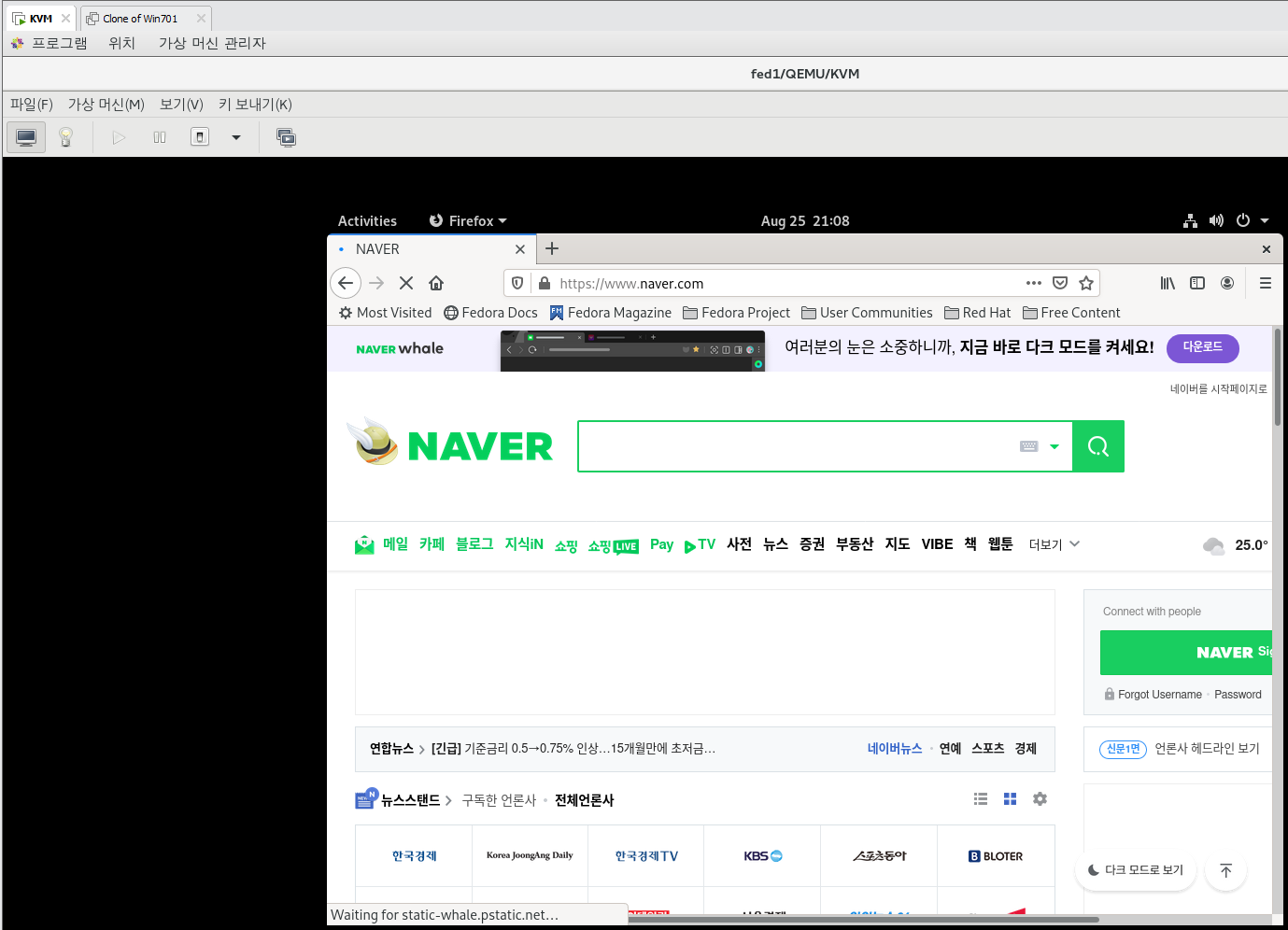This screenshot has height=930, width=1288.
Task: Open 키 보내기(K) menu
Action: coord(255,105)
